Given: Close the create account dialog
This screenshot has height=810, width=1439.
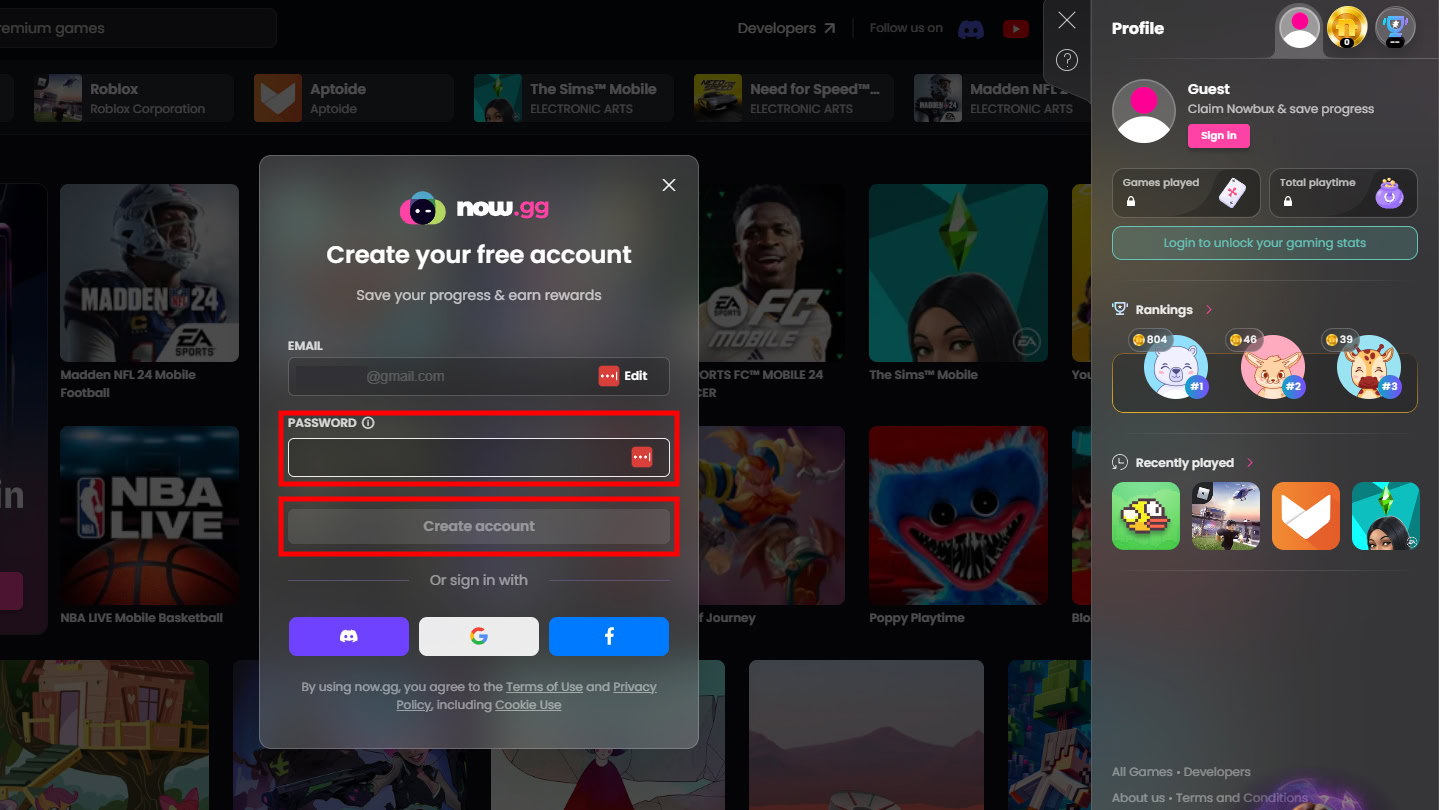Looking at the screenshot, I should 669,185.
